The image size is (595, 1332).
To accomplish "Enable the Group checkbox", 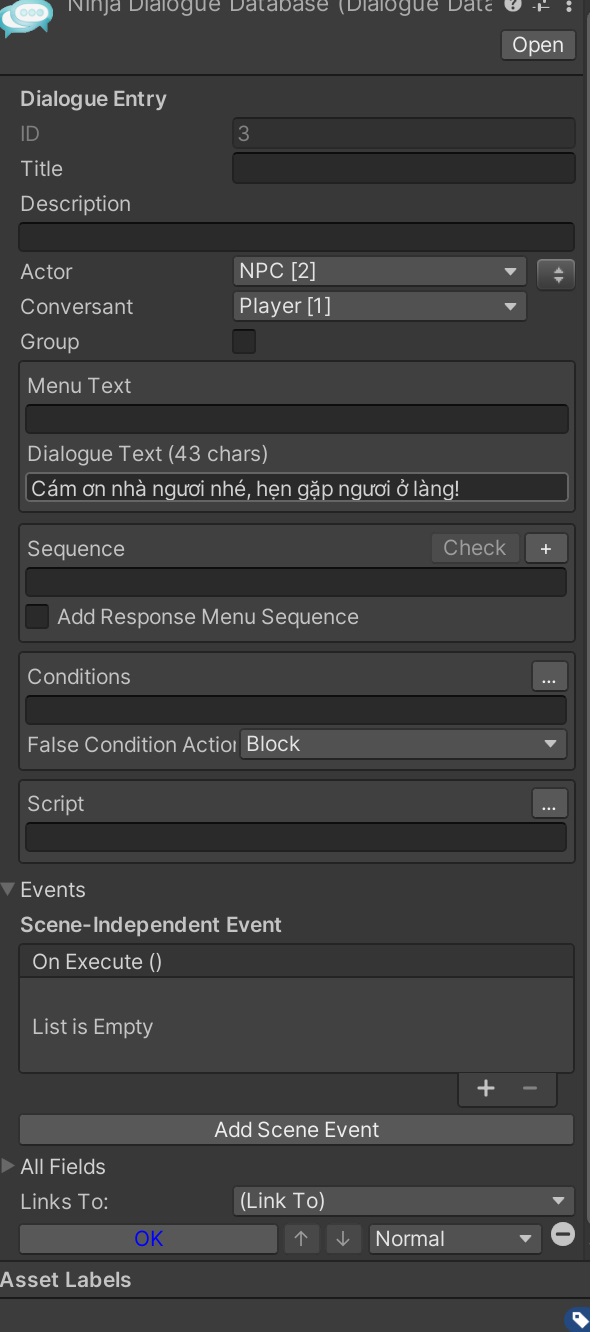I will click(244, 342).
